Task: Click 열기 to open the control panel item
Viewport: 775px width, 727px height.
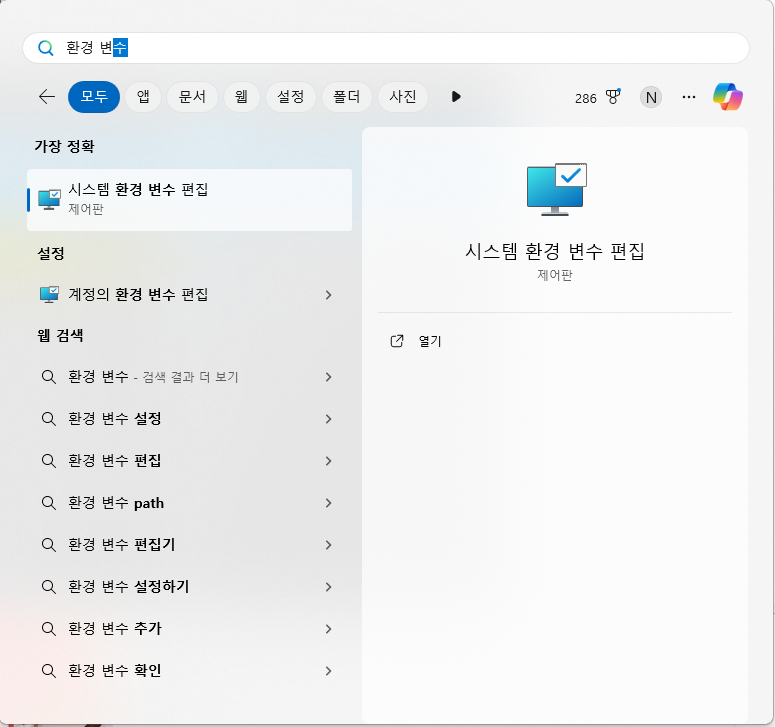Action: point(430,342)
